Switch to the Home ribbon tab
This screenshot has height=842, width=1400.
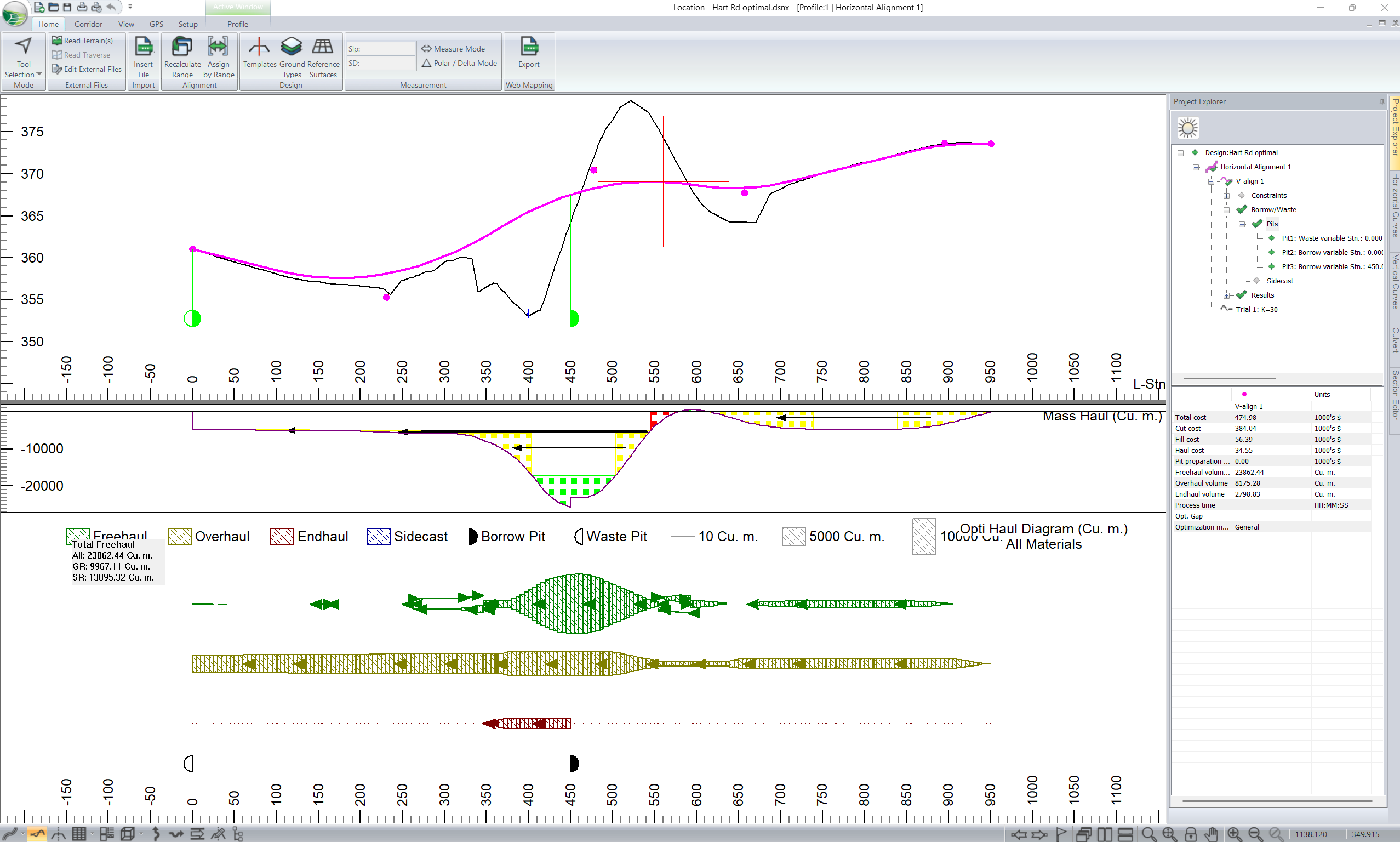[x=48, y=24]
